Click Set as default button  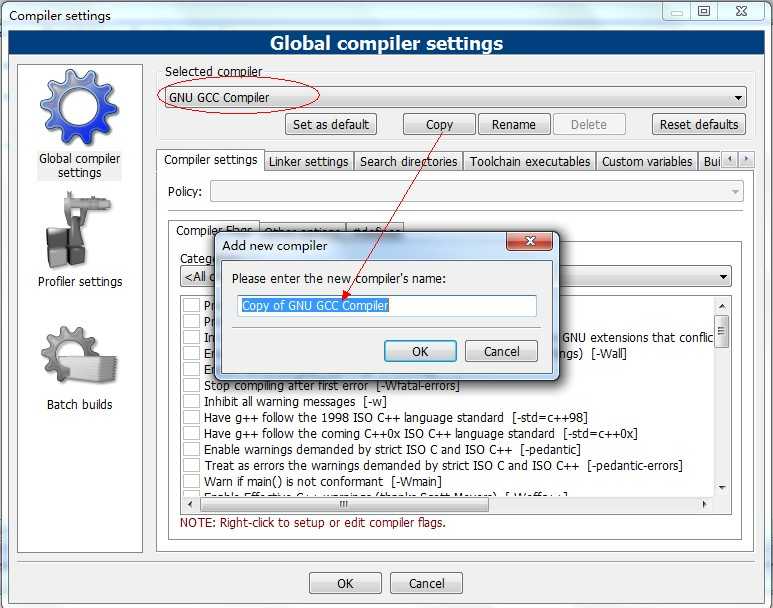(331, 124)
